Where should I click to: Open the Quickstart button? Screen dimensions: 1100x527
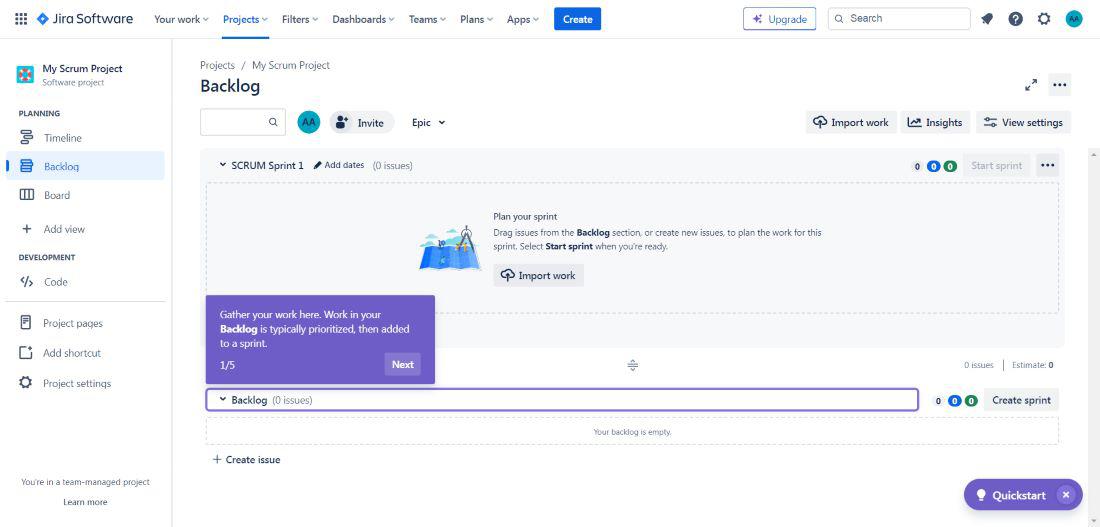(x=1011, y=495)
